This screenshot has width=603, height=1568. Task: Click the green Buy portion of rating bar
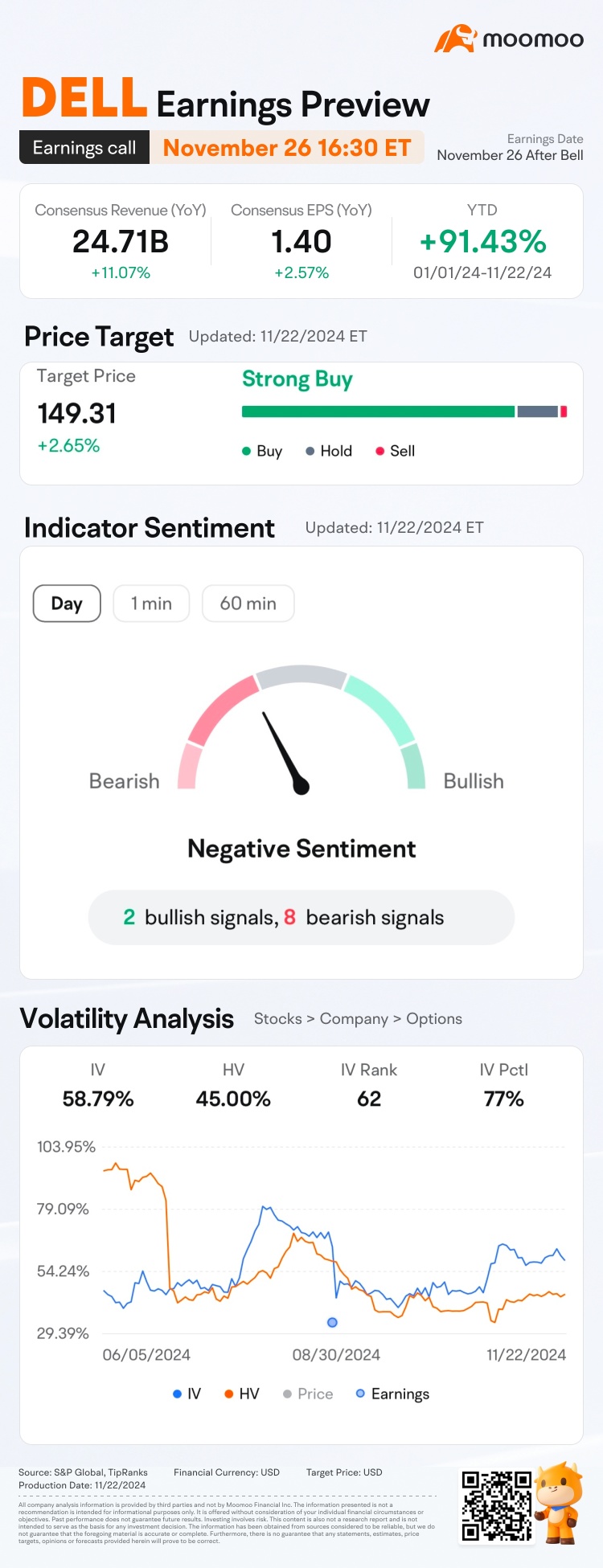click(x=378, y=411)
